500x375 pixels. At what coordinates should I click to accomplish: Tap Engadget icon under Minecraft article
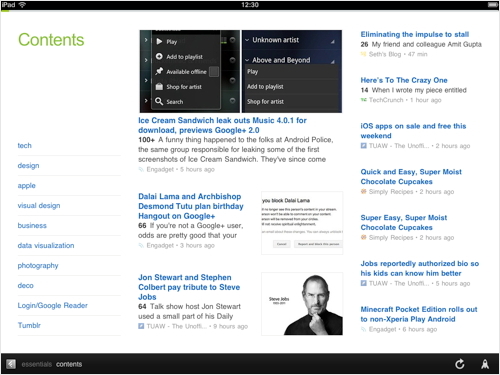coord(363,329)
